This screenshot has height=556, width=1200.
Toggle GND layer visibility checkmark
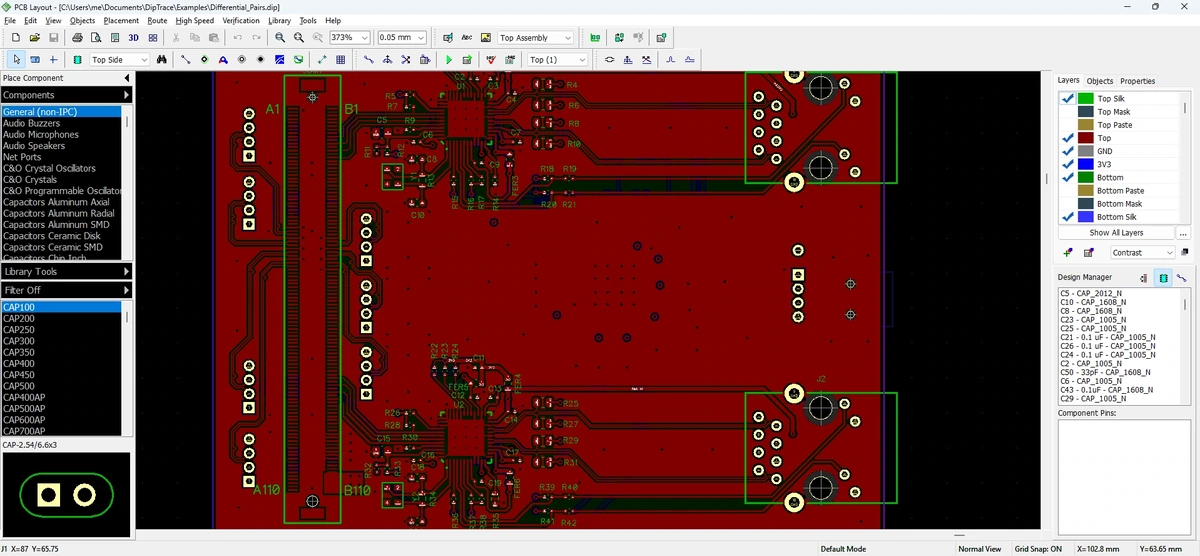pos(1067,151)
